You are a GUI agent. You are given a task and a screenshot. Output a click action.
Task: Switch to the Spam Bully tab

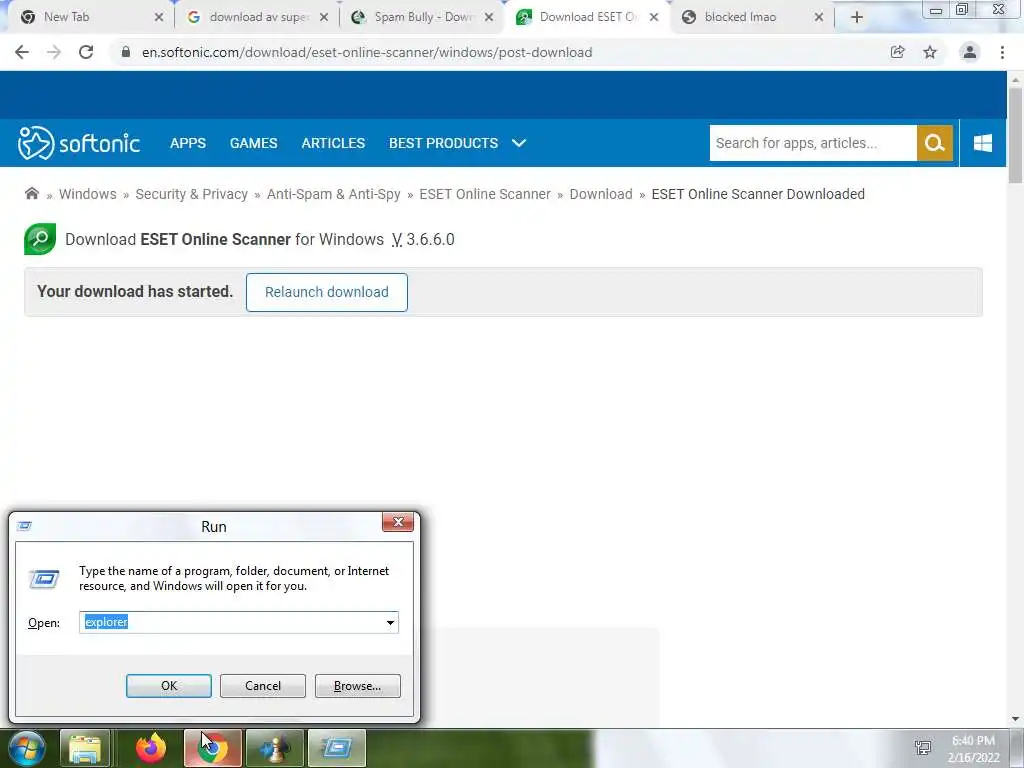tap(422, 18)
